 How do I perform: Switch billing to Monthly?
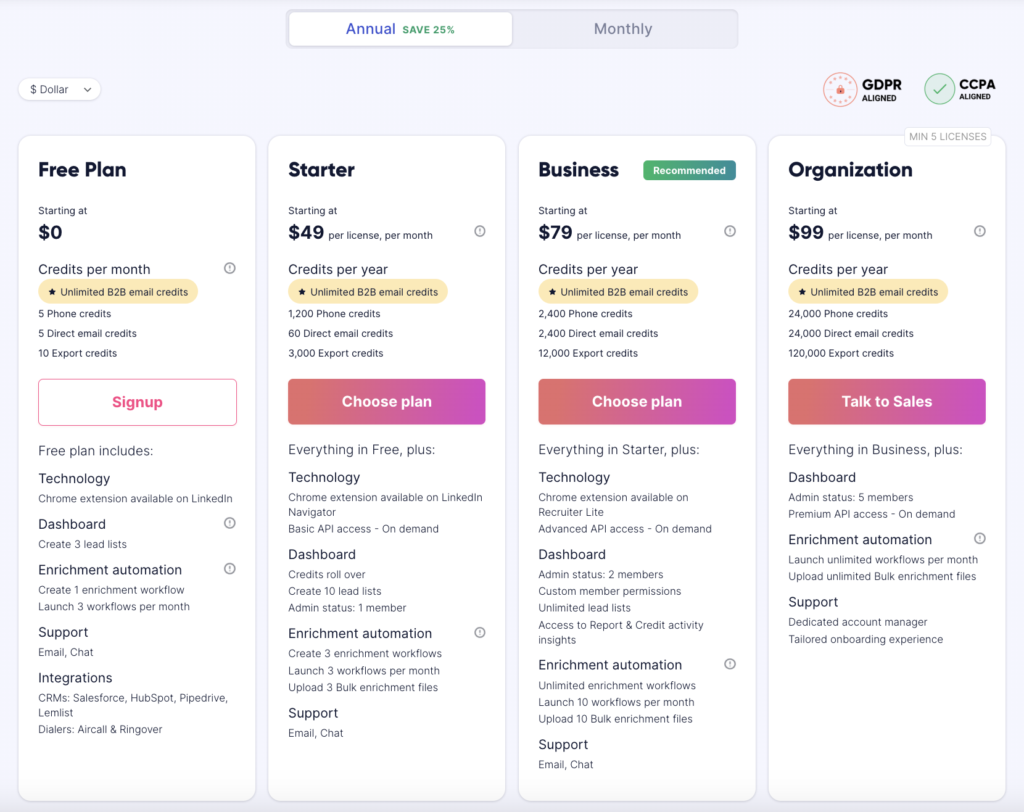(623, 29)
